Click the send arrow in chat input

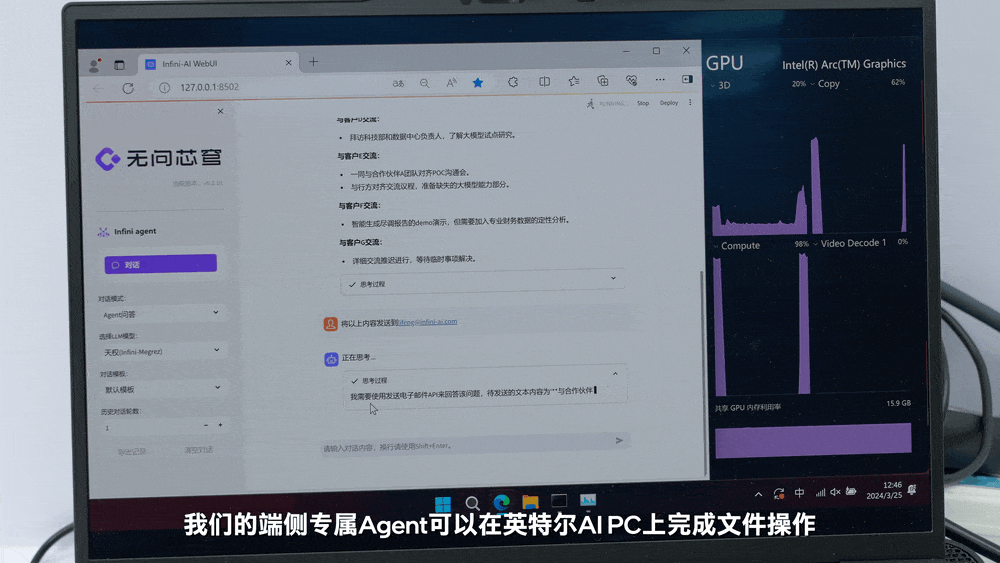pyautogui.click(x=619, y=440)
